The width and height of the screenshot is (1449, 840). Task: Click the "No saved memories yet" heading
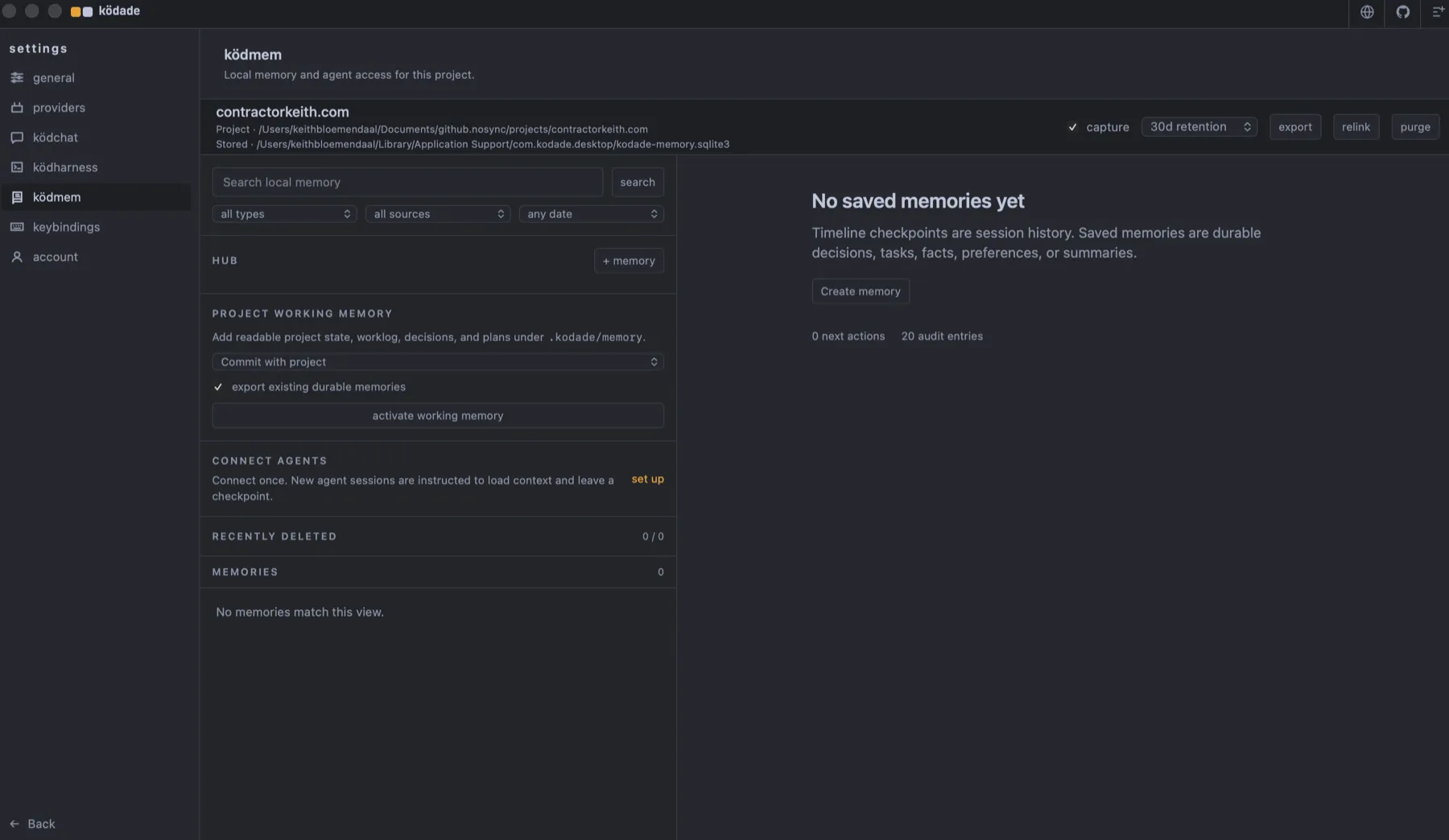(x=918, y=201)
